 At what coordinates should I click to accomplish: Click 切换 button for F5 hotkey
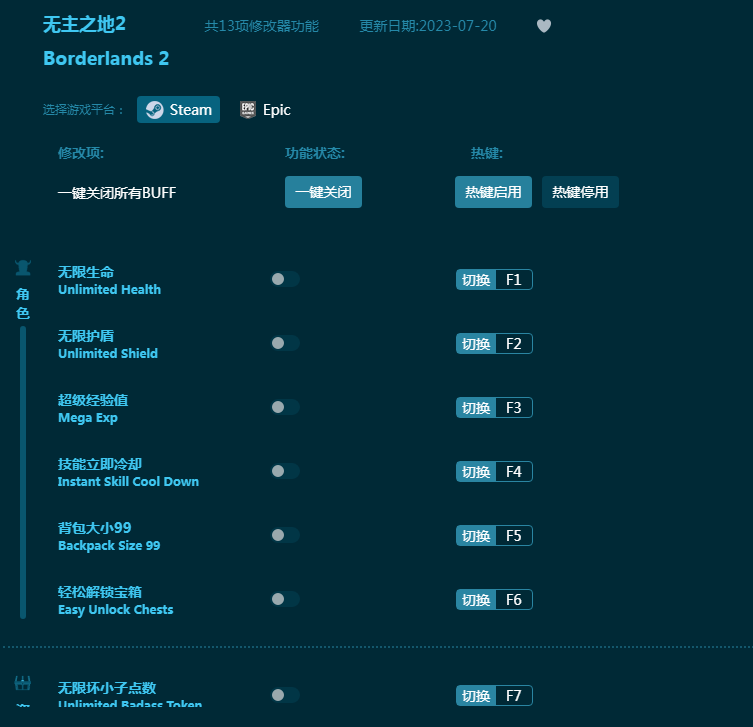pyautogui.click(x=475, y=535)
